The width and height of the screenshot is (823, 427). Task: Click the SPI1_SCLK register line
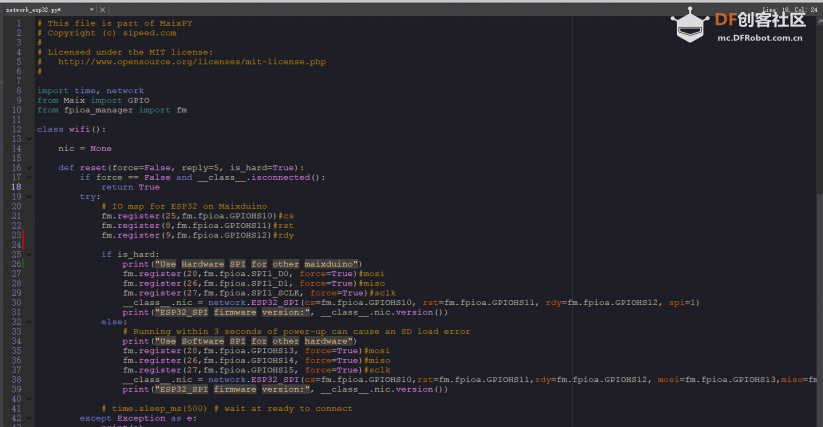259,293
